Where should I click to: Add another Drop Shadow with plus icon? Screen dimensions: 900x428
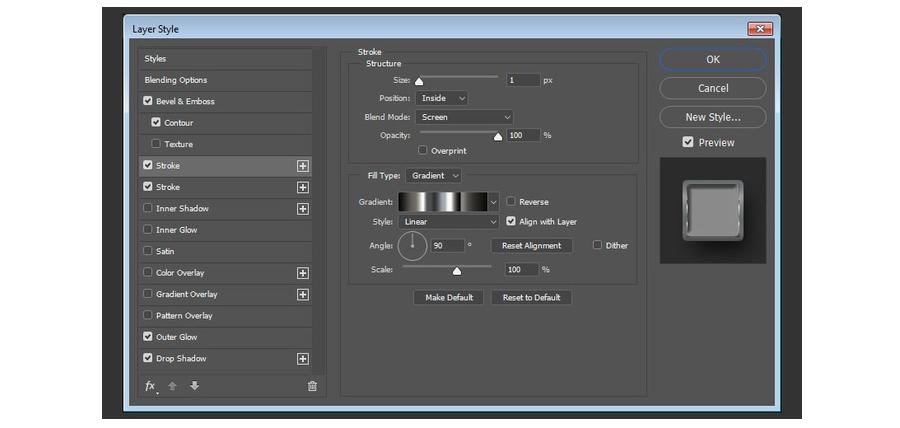pyautogui.click(x=302, y=359)
